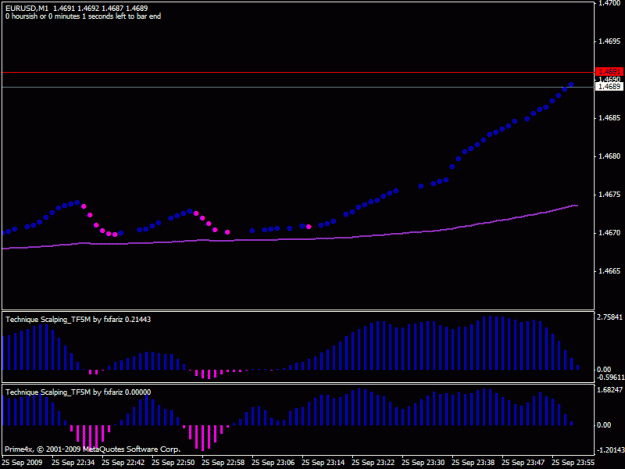Click the 25 Sep 23:55 time label
The image size is (625, 469).
tap(573, 463)
